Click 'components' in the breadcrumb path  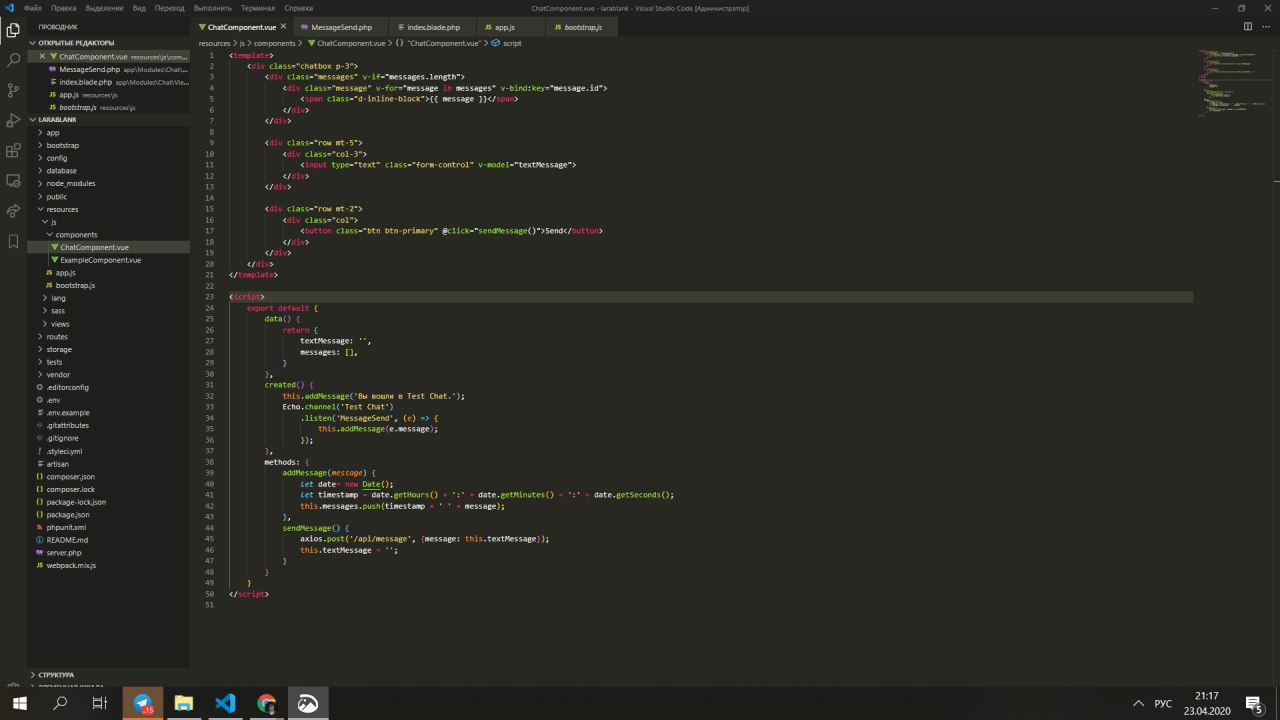click(x=275, y=44)
